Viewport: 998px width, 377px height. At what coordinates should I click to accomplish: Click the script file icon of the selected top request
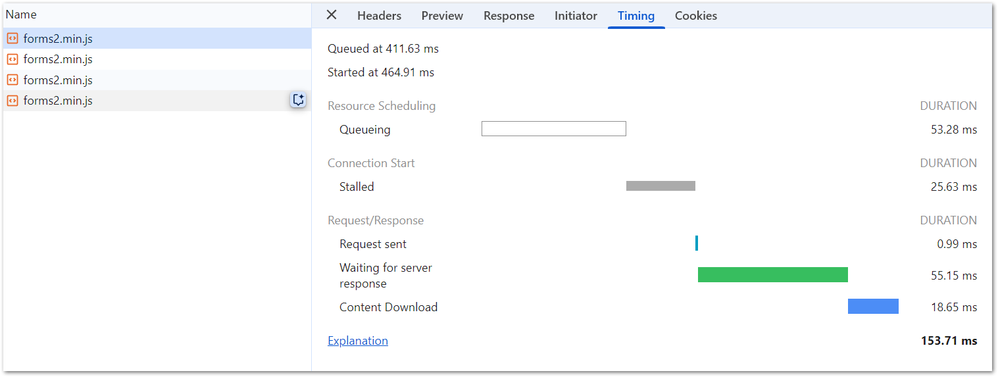[11, 38]
